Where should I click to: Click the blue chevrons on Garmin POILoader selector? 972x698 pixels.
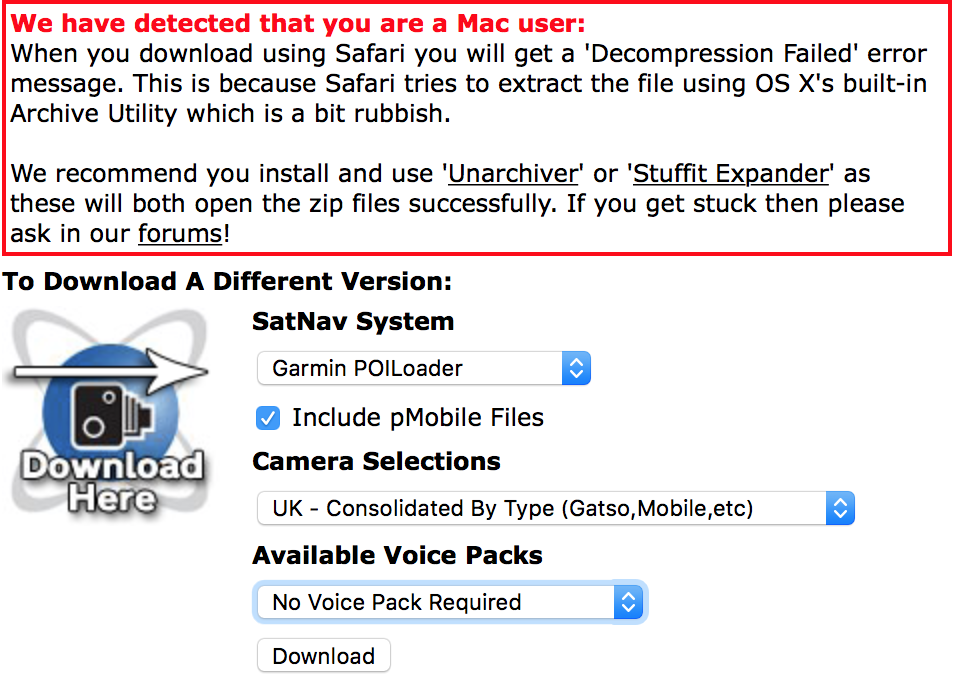click(575, 368)
